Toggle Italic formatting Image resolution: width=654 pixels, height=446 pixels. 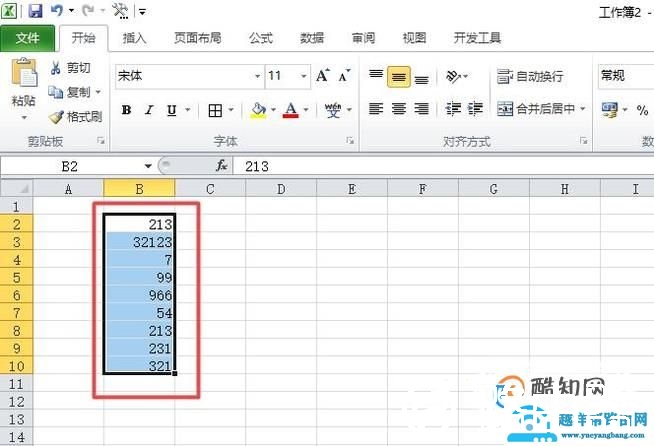[x=149, y=110]
